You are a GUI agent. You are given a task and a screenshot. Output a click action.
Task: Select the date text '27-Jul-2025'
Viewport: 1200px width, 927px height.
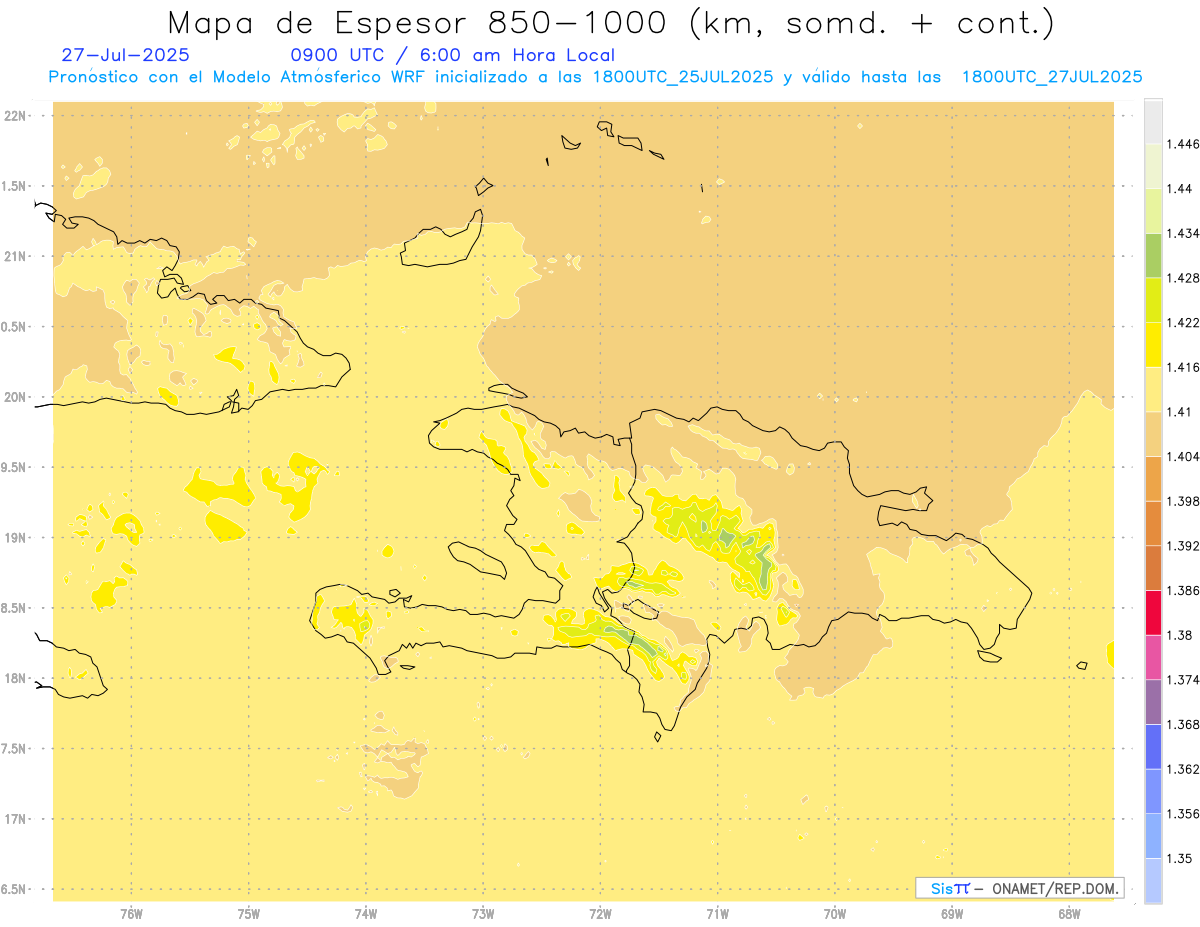click(125, 55)
